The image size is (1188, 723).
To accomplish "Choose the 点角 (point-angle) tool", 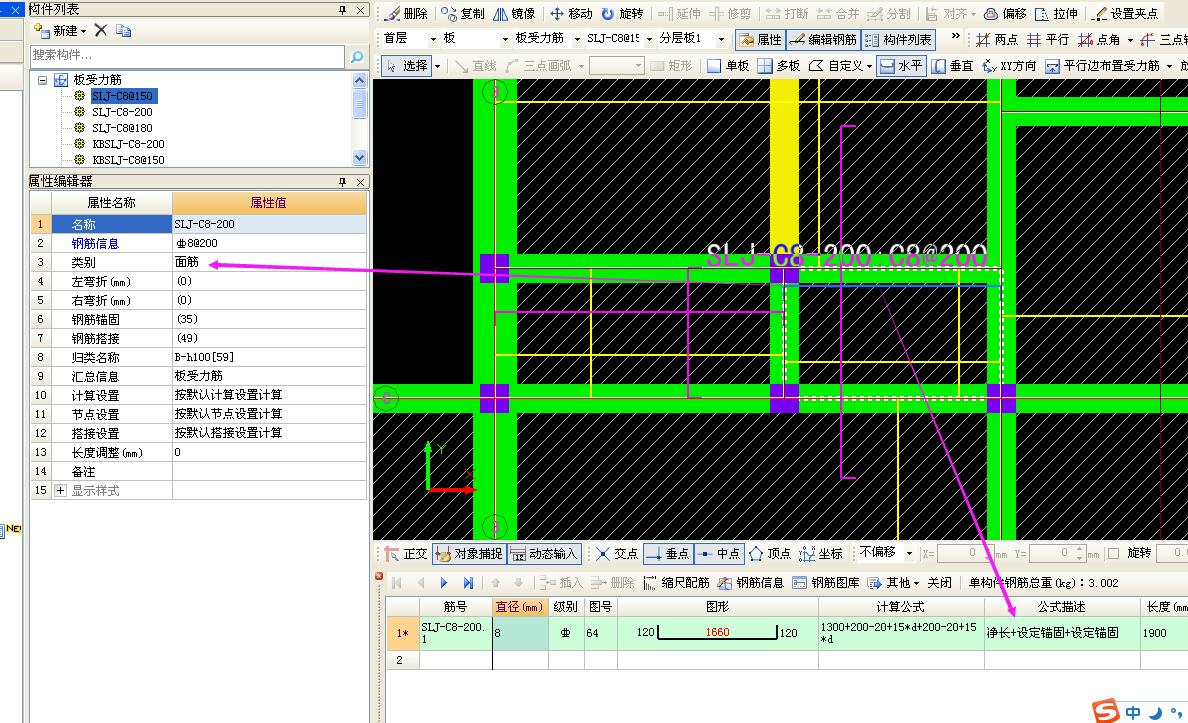I will (1099, 39).
